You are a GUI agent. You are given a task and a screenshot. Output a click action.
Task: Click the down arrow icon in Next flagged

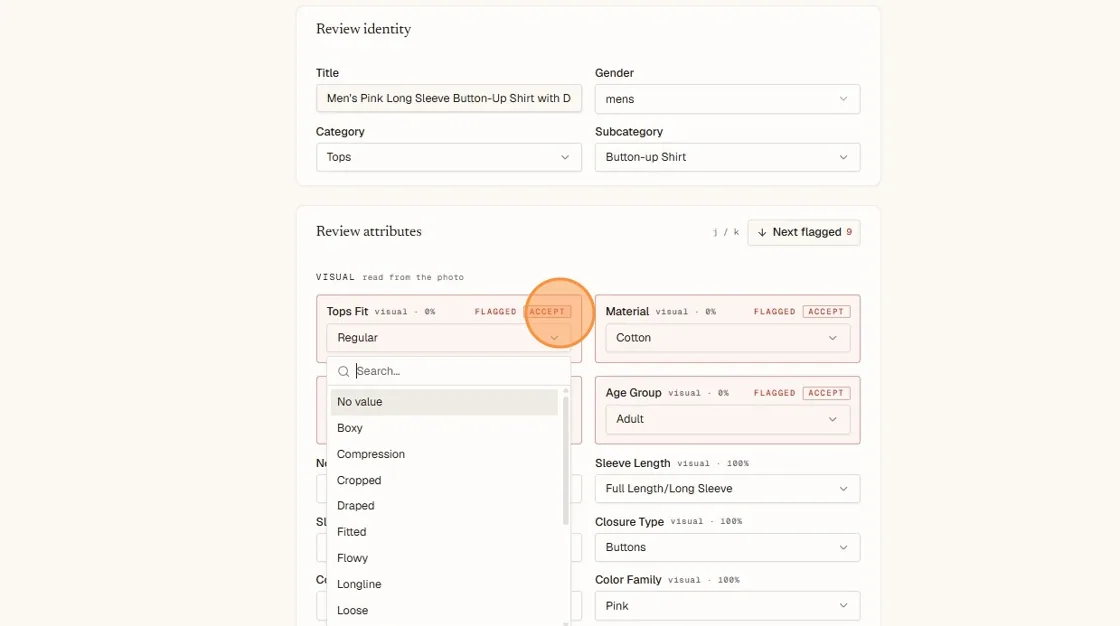point(762,232)
